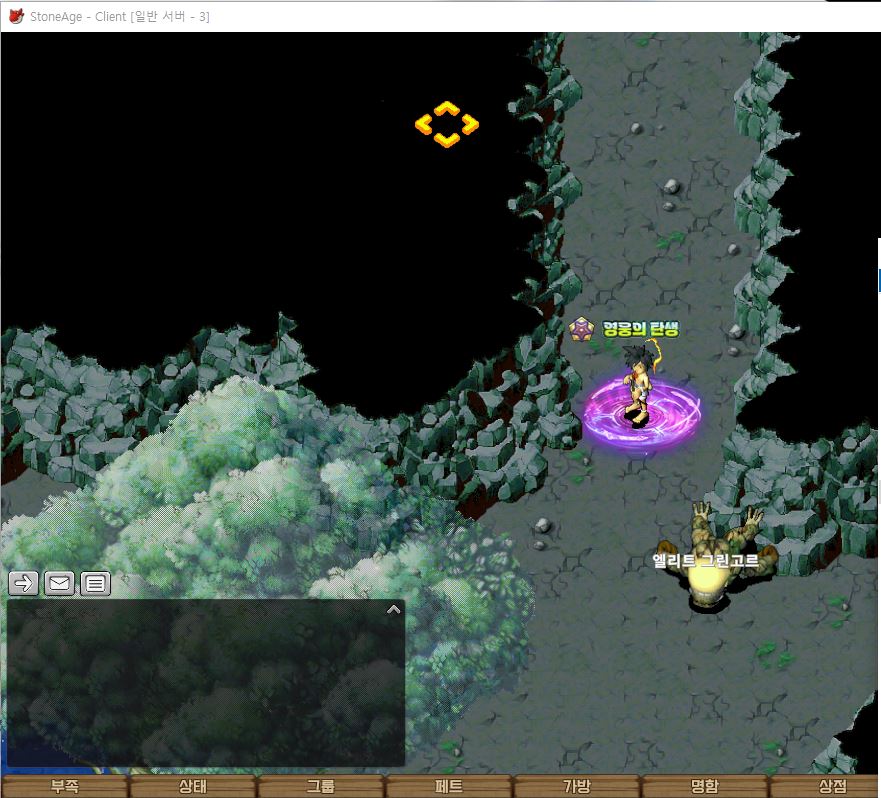Open the 상태 status menu
This screenshot has width=881, height=798.
point(192,786)
